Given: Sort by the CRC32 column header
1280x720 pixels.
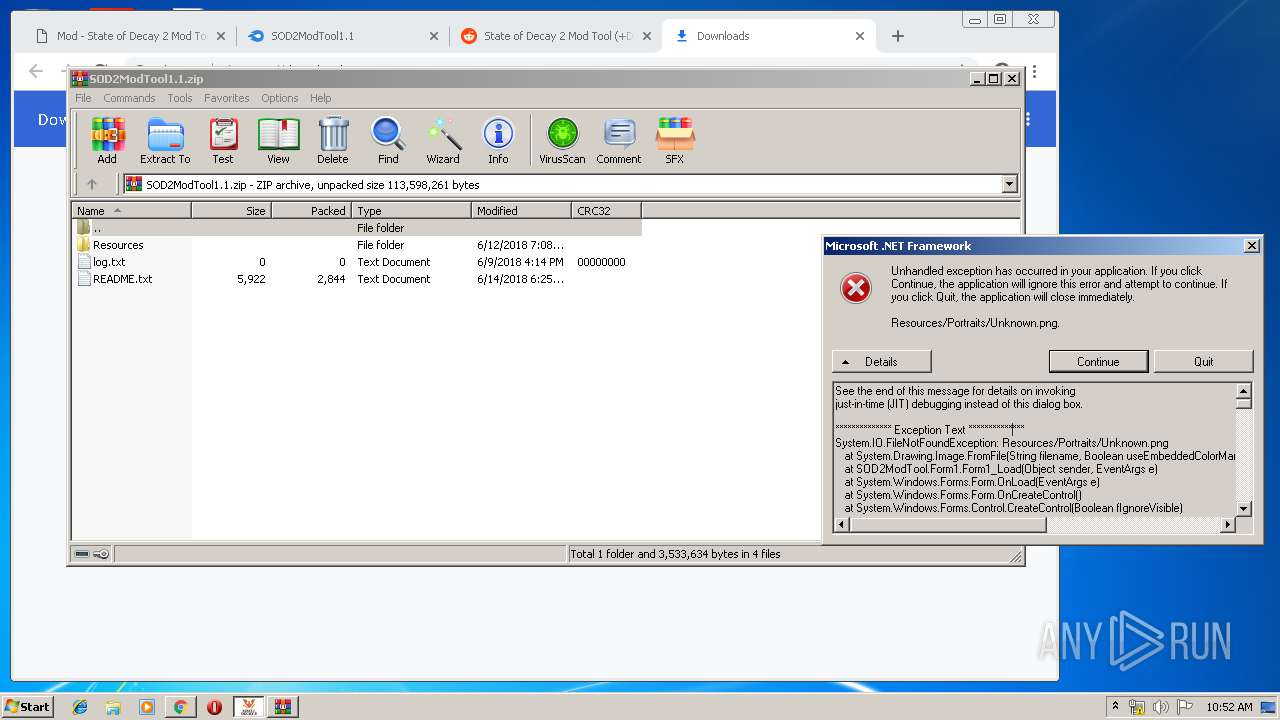Looking at the screenshot, I should click(x=606, y=210).
